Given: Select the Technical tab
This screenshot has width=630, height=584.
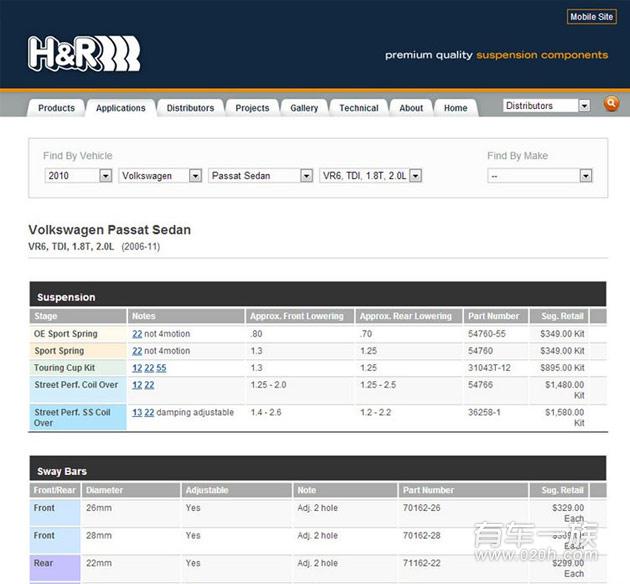Looking at the screenshot, I should pyautogui.click(x=359, y=108).
